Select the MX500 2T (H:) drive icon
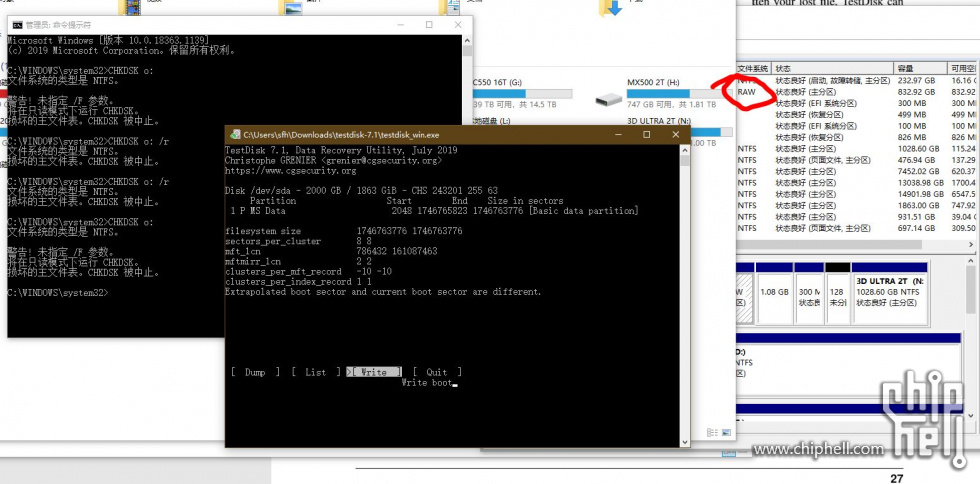Image resolution: width=980 pixels, height=484 pixels. 609,99
